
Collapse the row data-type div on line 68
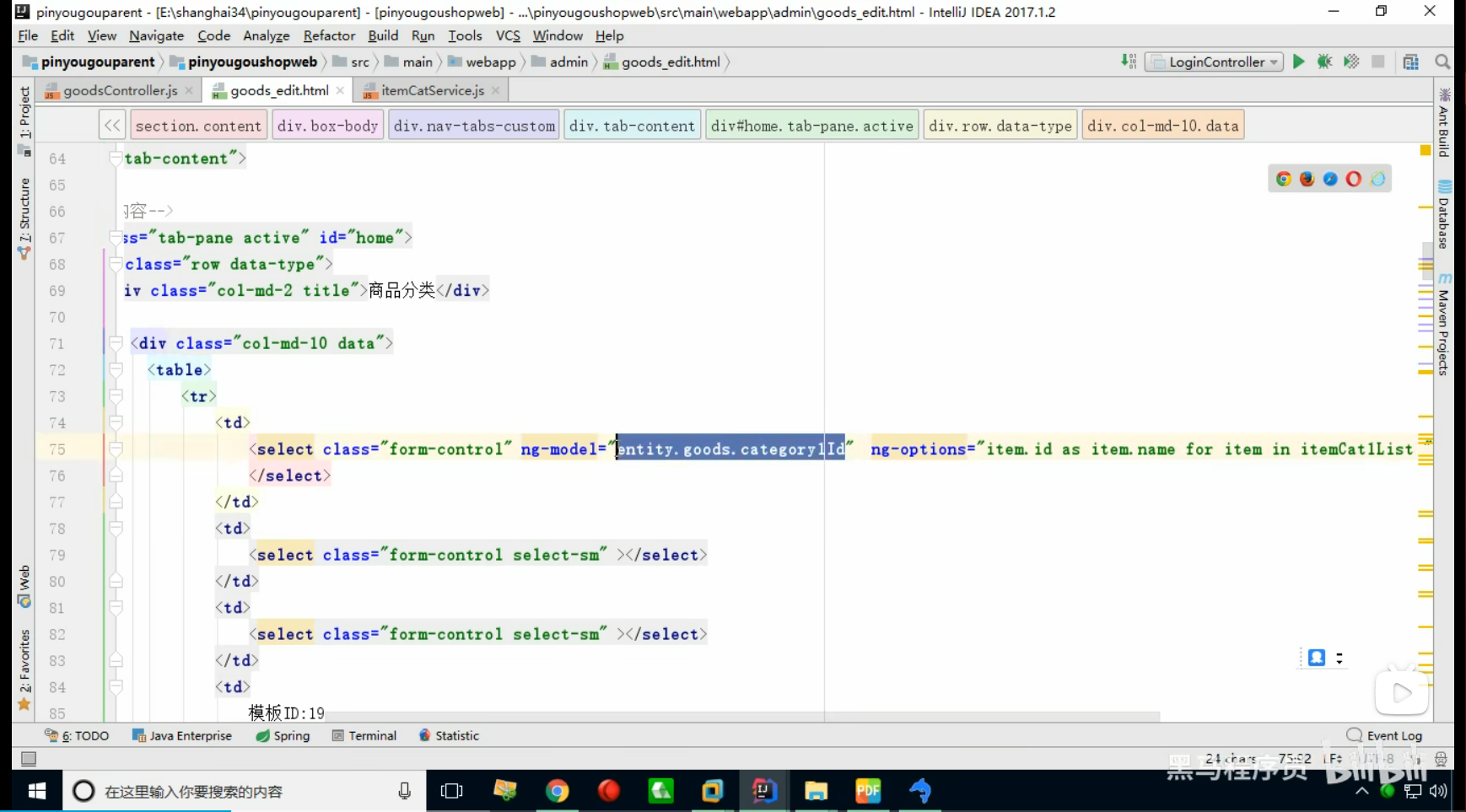[116, 264]
